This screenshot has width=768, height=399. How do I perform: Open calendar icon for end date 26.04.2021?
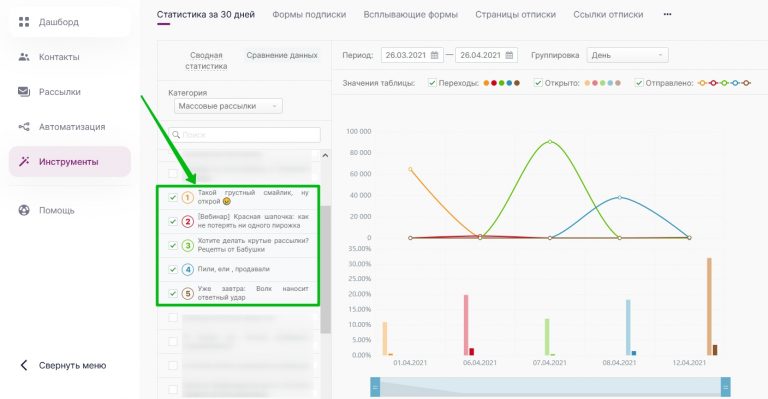coord(509,55)
